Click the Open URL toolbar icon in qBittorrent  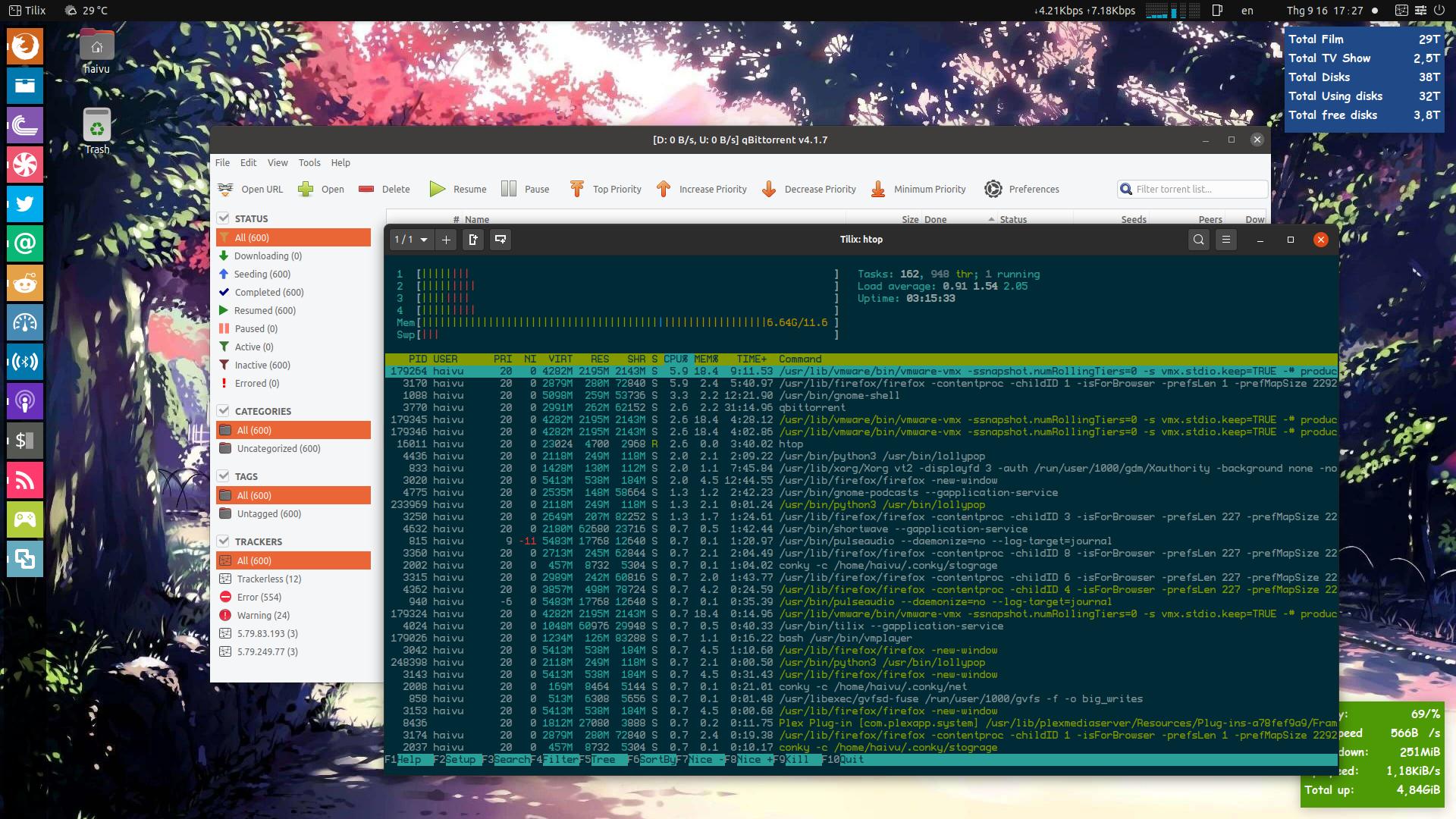click(x=225, y=189)
